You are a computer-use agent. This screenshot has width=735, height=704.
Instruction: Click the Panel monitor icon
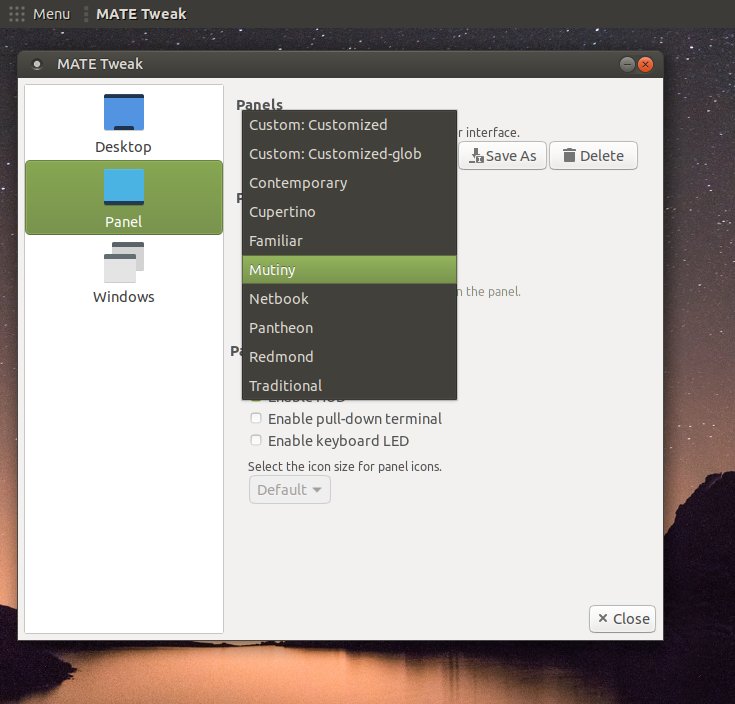click(124, 187)
